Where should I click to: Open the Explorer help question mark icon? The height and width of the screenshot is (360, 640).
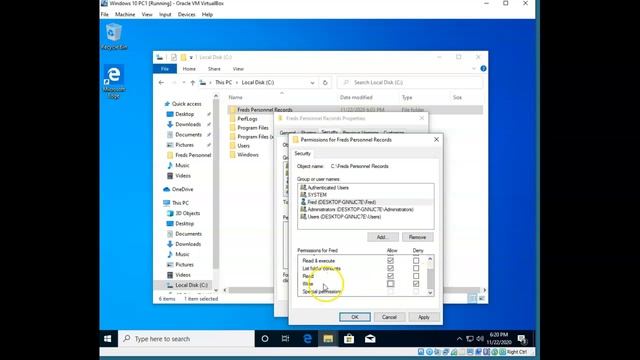click(x=483, y=69)
